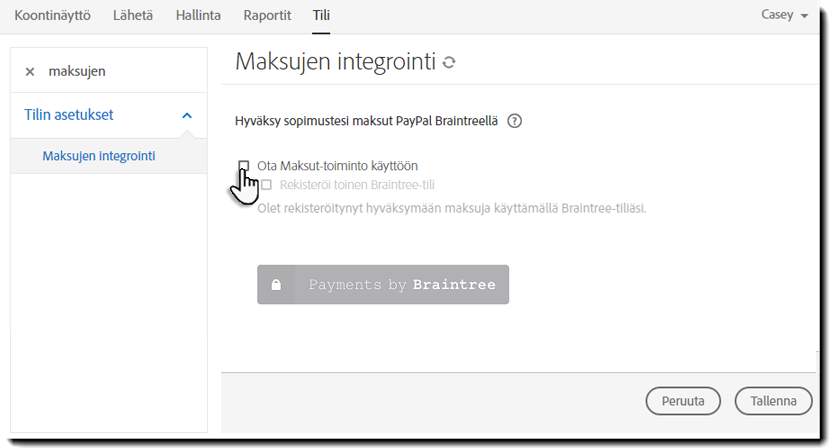830x448 pixels.
Task: Click the Tallenna button
Action: [773, 401]
